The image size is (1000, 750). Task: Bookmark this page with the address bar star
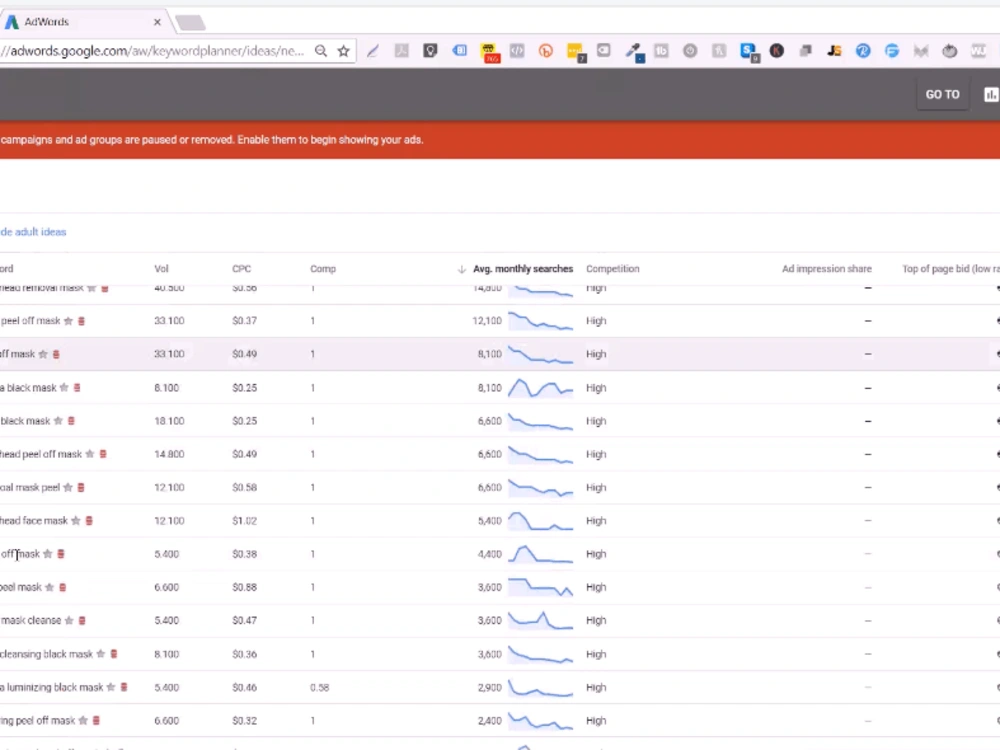(x=344, y=51)
